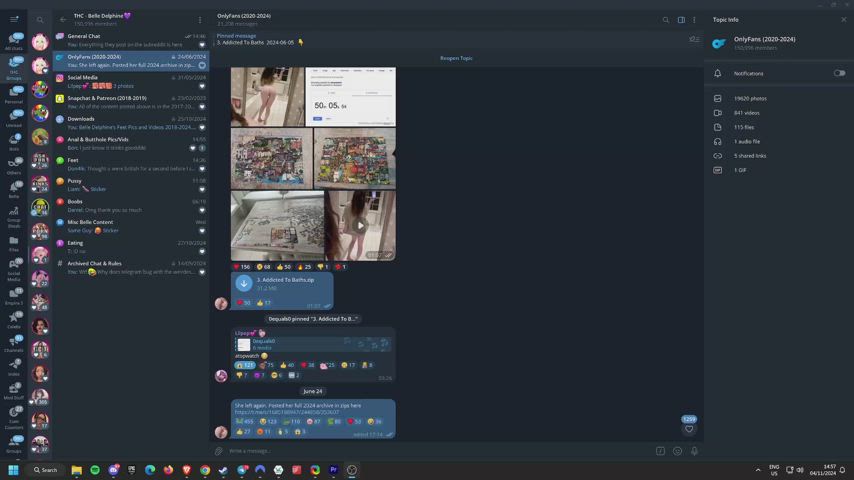Screen dimensions: 854x480
Task: Select the Index folder
Action: [14, 367]
